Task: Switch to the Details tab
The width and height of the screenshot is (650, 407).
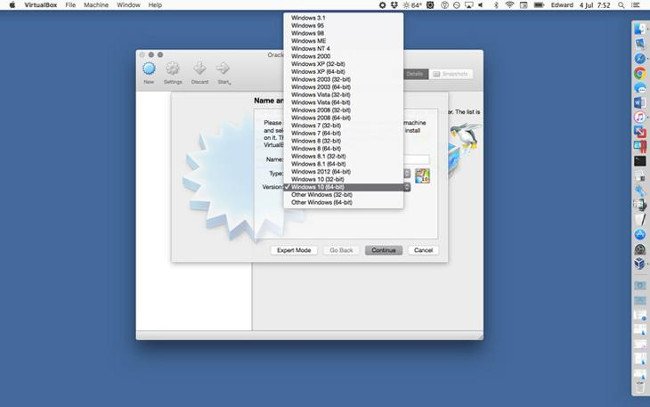Action: (x=415, y=74)
